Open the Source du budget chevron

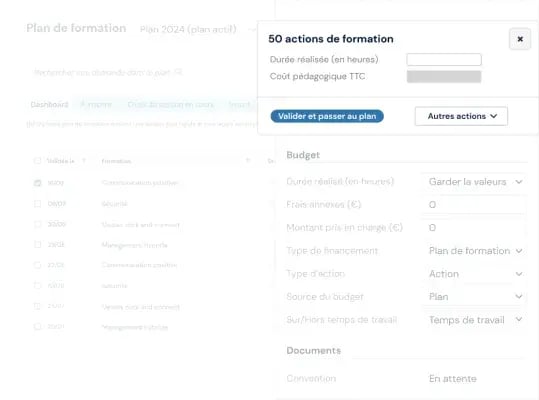[519, 297]
